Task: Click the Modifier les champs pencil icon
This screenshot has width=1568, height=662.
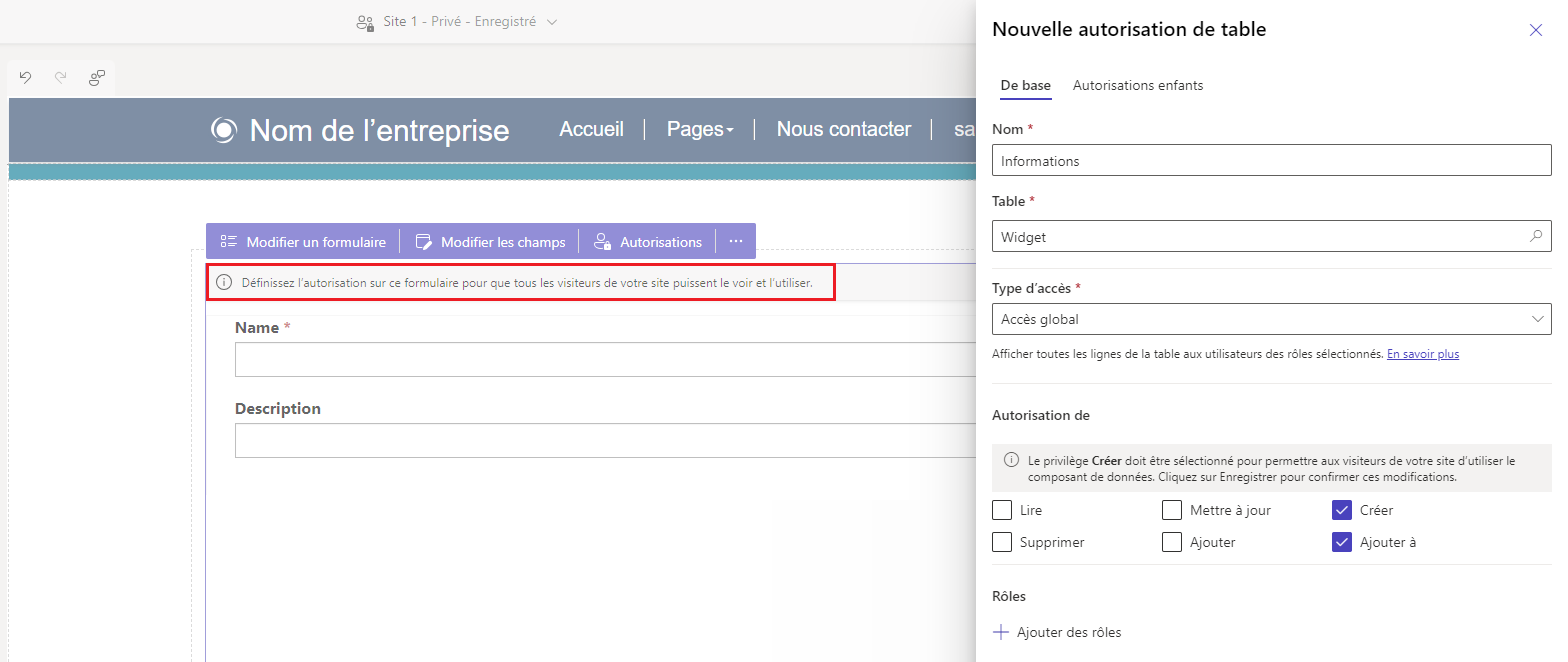Action: [423, 242]
